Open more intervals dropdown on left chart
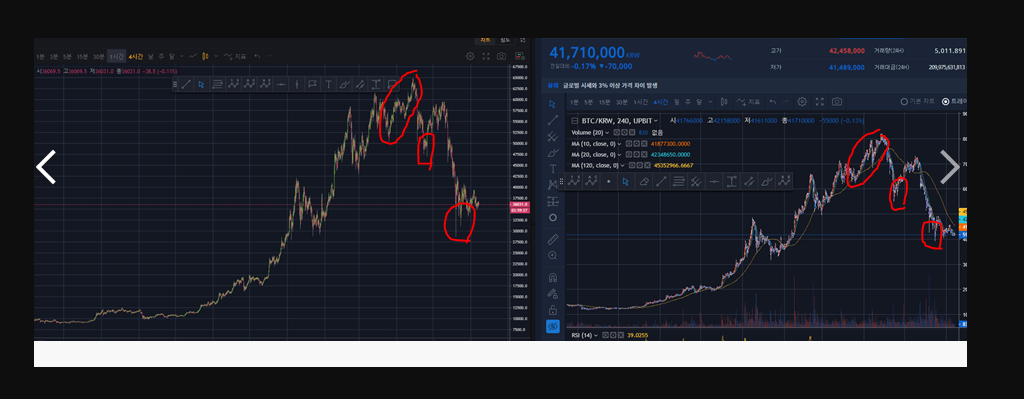 (x=182, y=56)
